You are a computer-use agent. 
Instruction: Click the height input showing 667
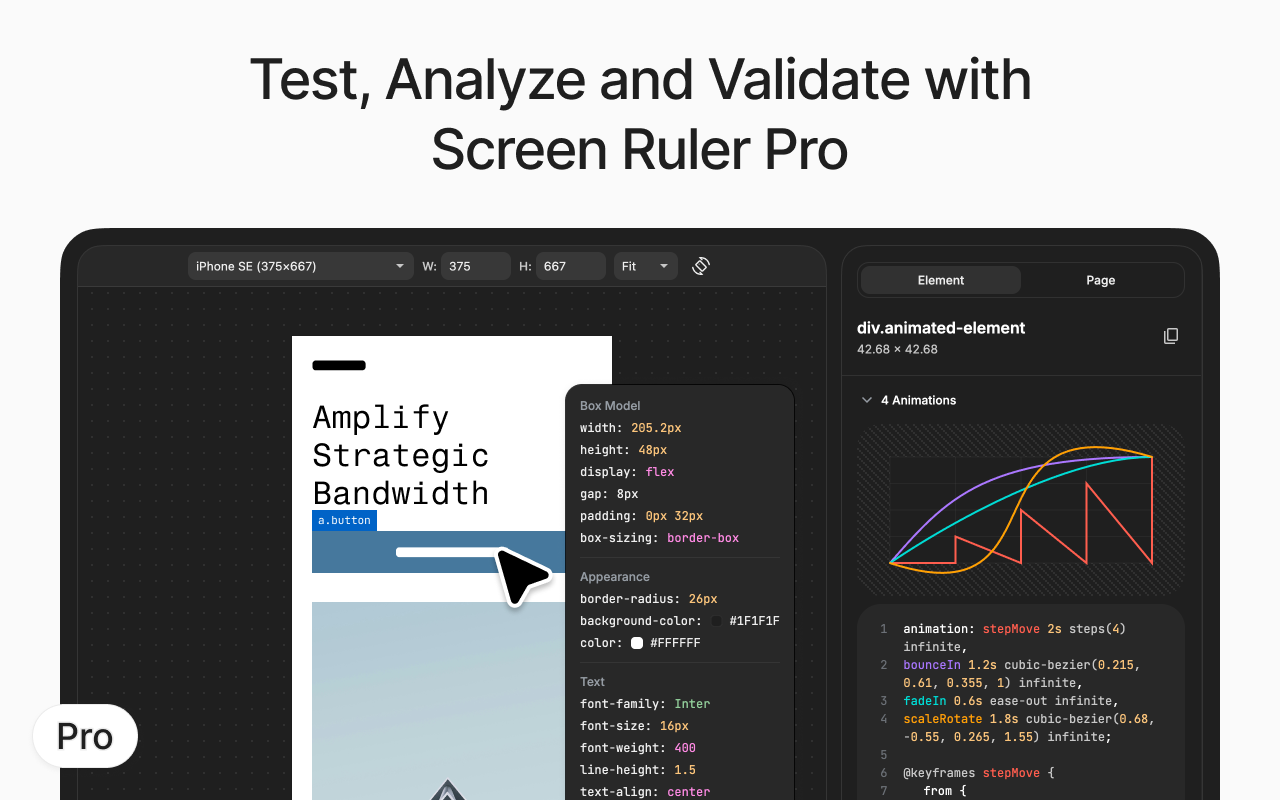(x=571, y=266)
